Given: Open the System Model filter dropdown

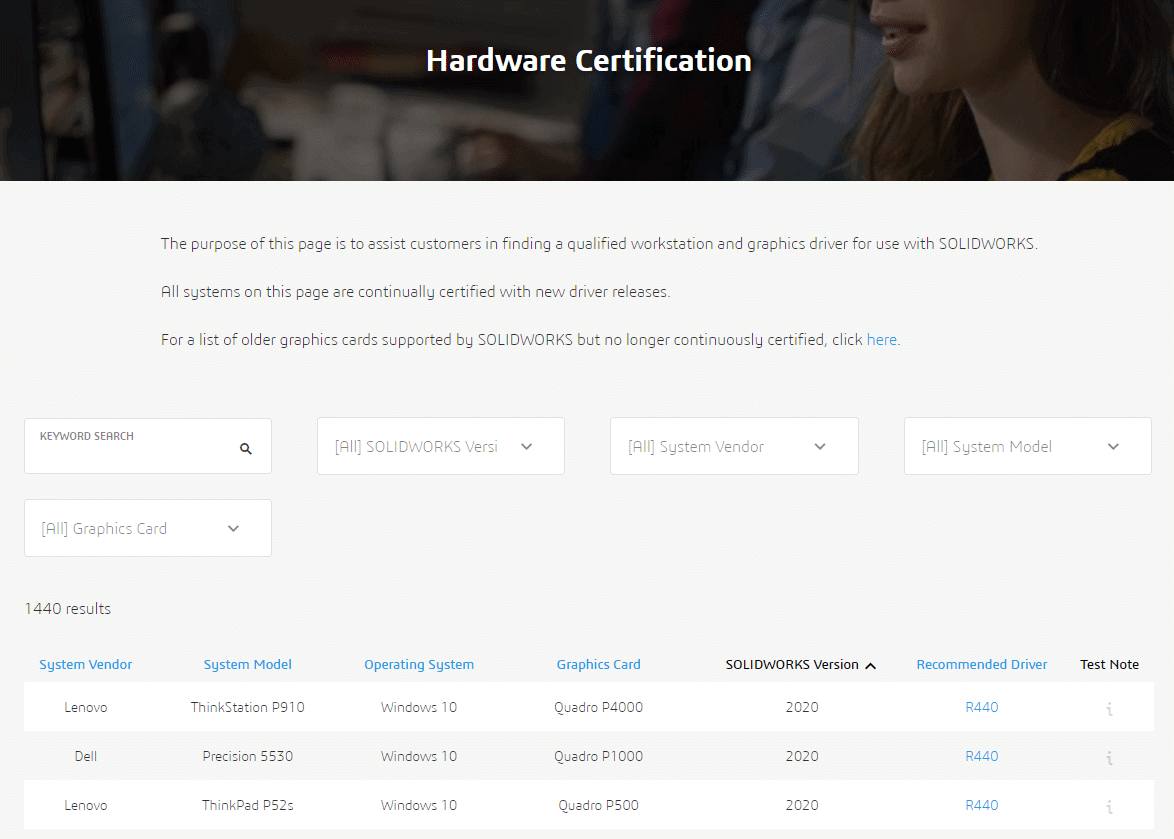Looking at the screenshot, I should 1027,446.
